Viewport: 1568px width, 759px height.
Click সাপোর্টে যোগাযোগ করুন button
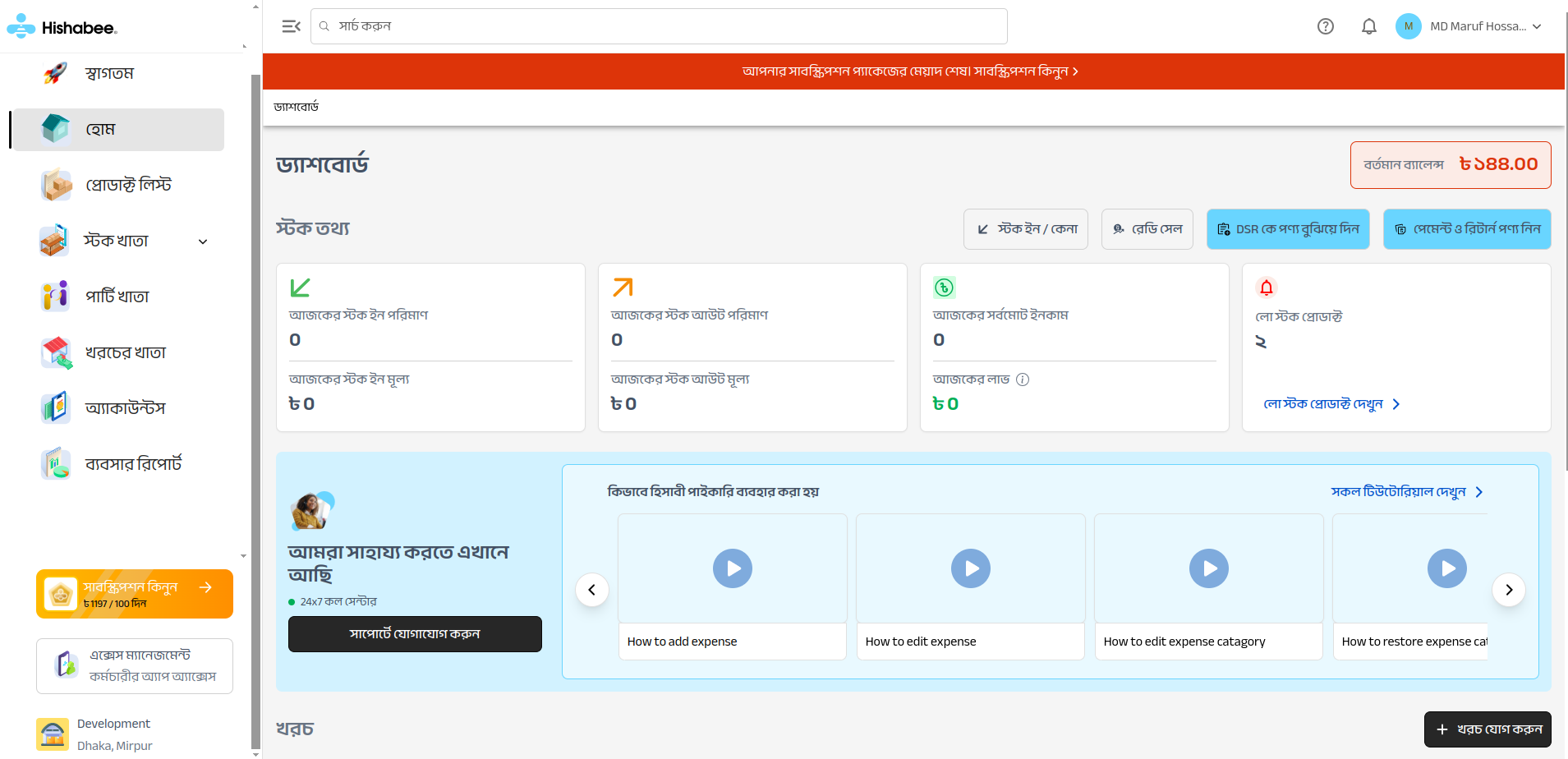click(415, 634)
